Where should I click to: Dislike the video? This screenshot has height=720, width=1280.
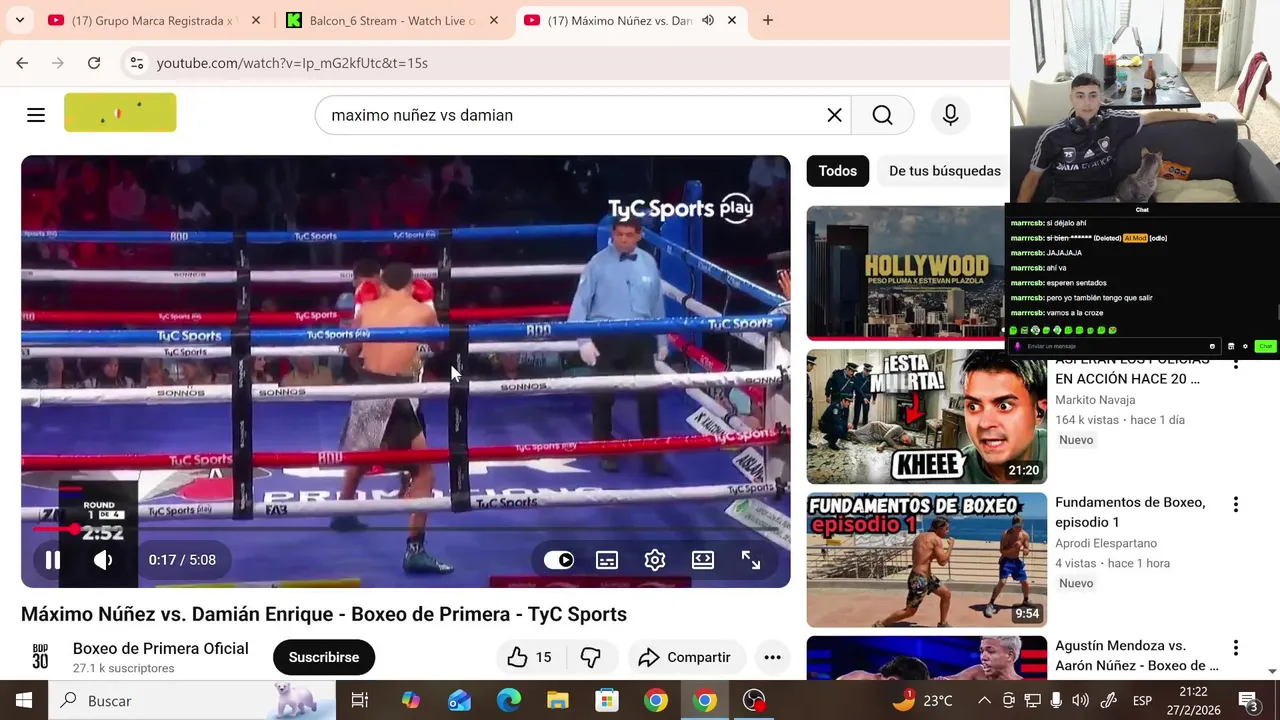tap(591, 657)
